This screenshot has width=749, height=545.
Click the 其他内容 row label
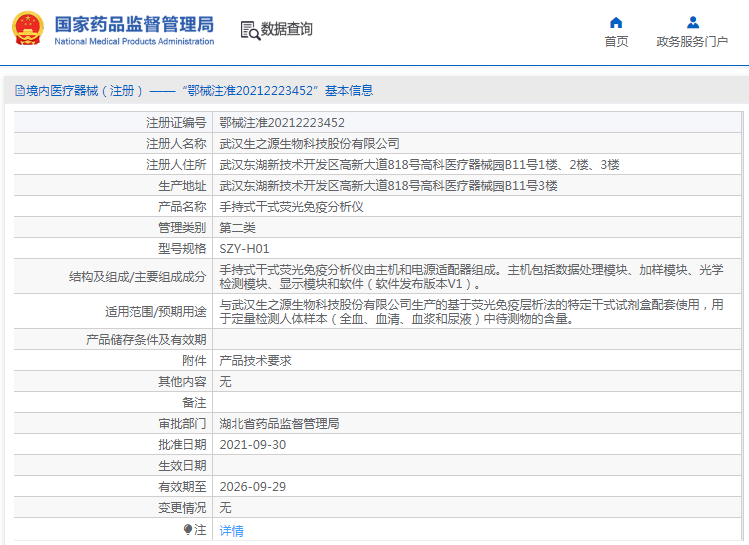click(182, 382)
